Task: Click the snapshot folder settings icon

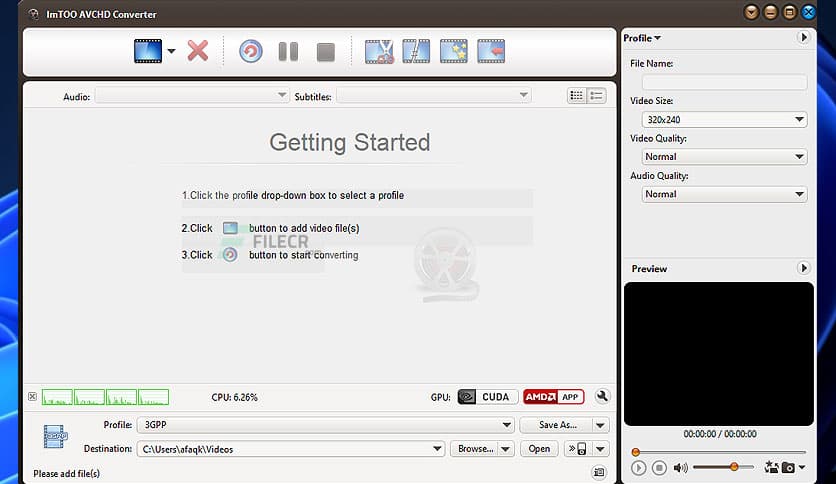Action: tap(771, 468)
